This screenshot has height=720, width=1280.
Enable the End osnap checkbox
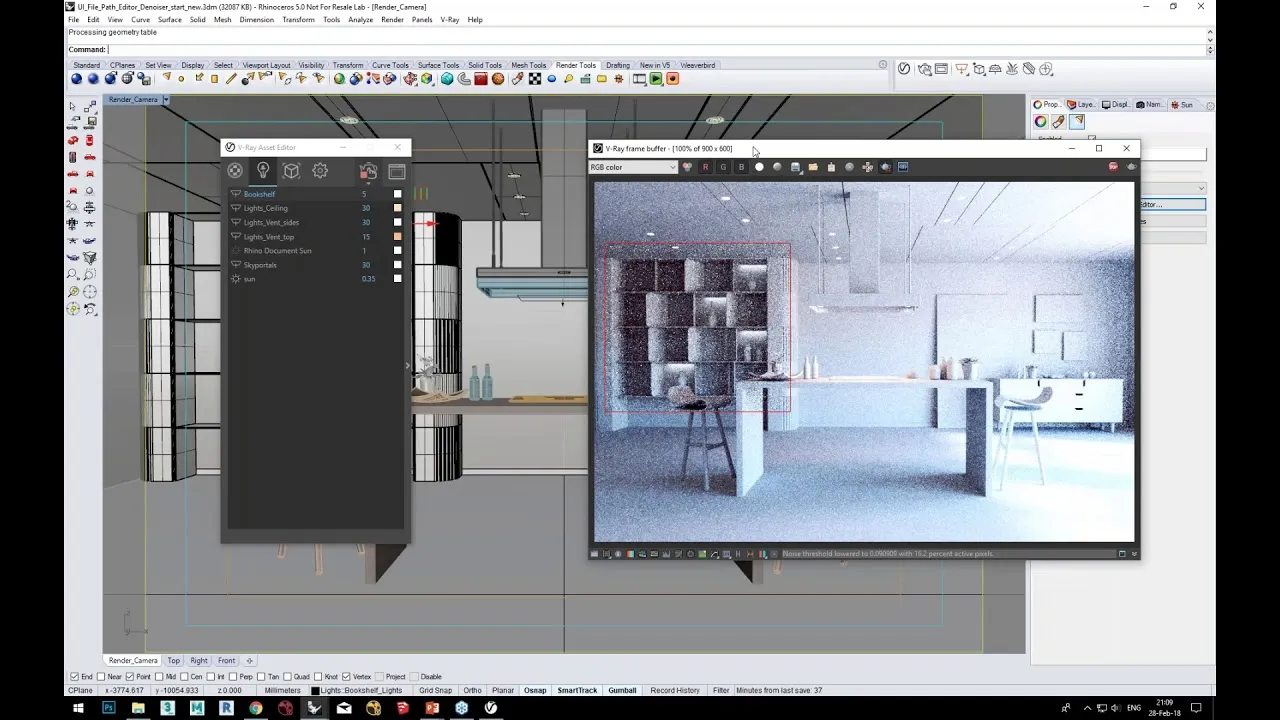click(74, 677)
